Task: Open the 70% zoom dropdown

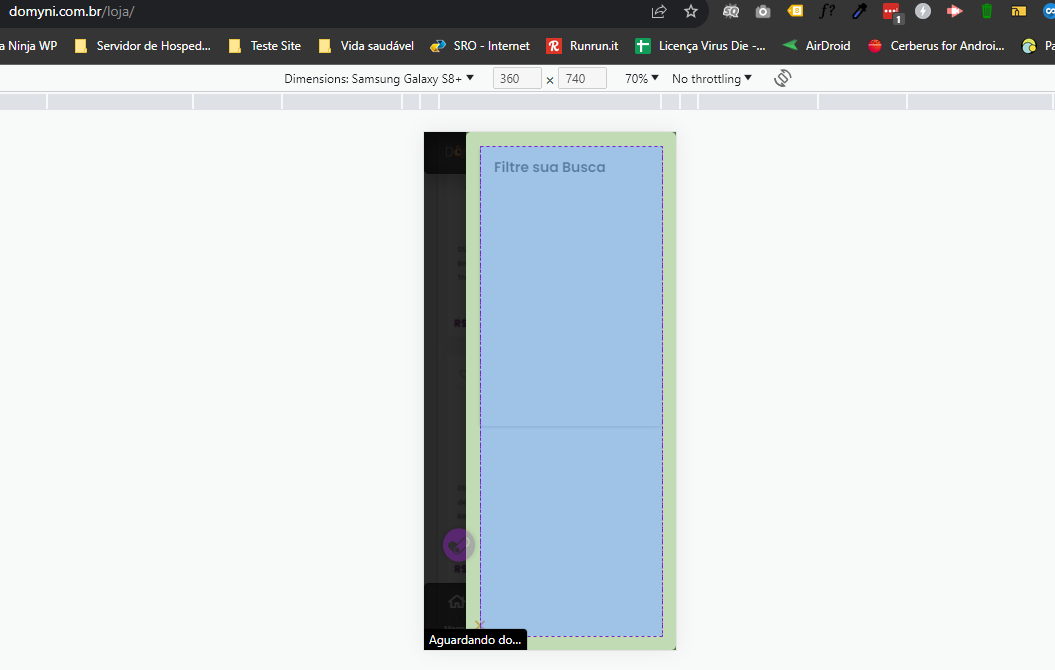Action: click(641, 79)
